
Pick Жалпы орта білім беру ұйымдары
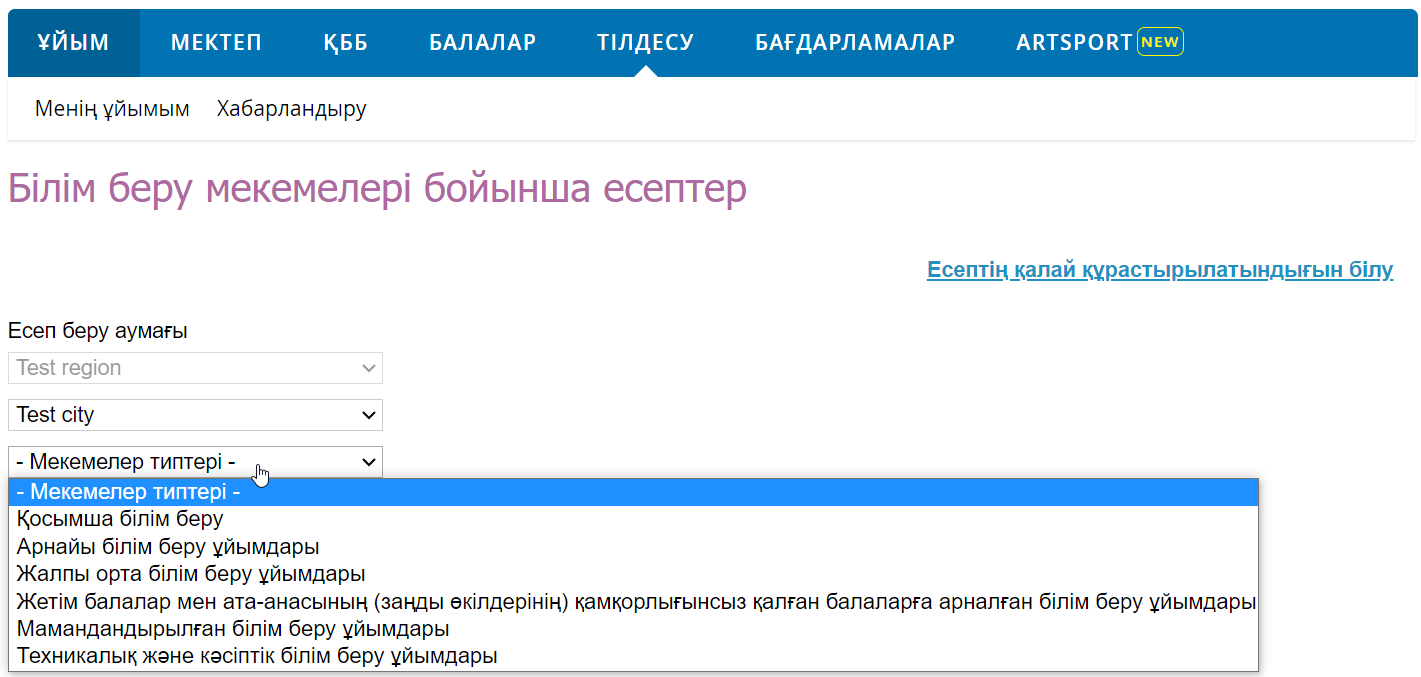click(191, 574)
